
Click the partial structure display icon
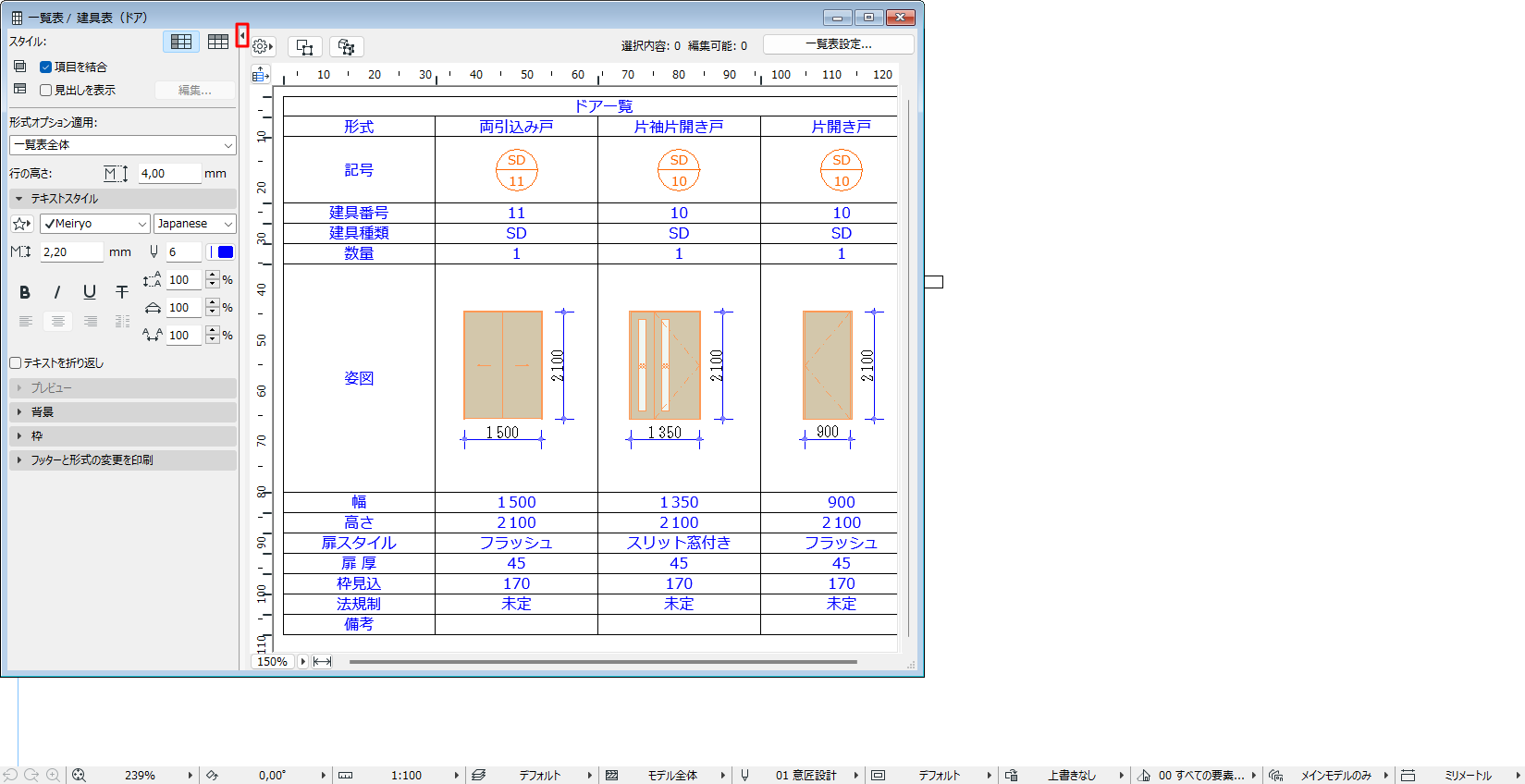pos(611,775)
